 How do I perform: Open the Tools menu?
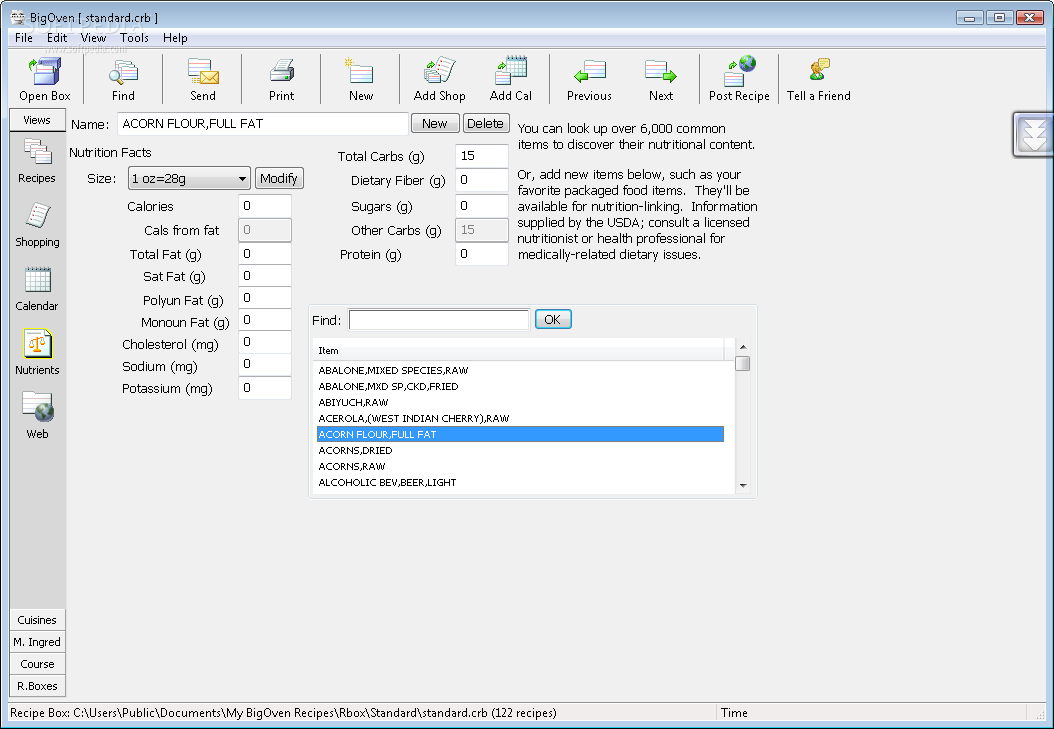pos(134,38)
